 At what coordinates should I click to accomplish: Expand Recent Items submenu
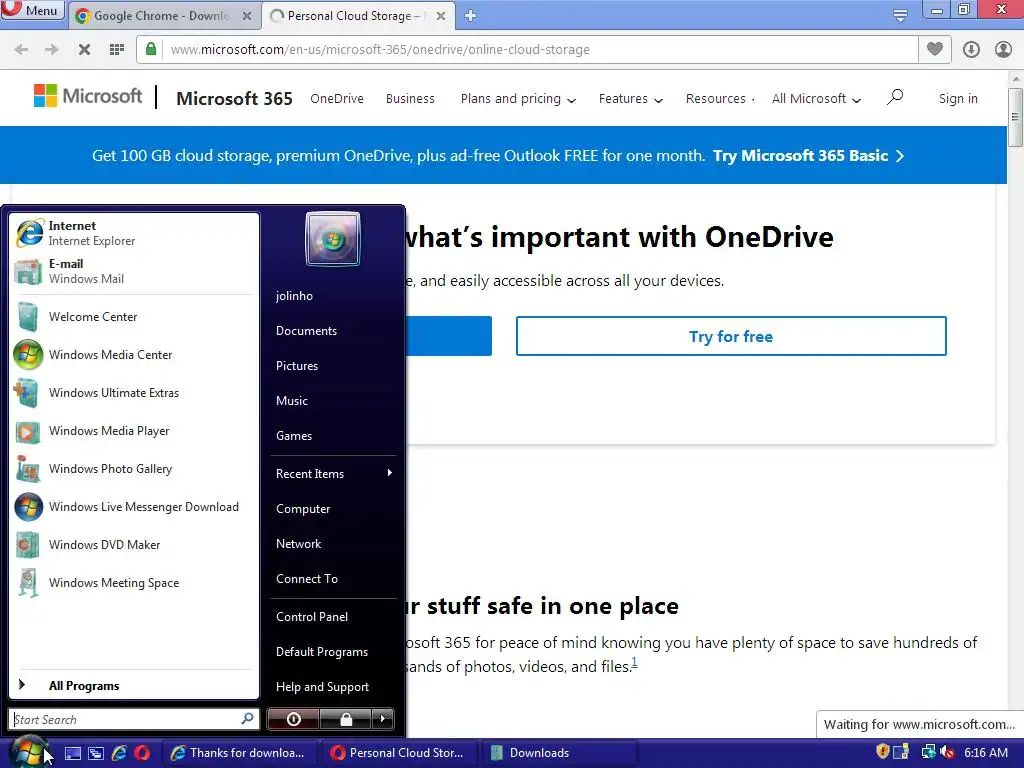tap(333, 473)
